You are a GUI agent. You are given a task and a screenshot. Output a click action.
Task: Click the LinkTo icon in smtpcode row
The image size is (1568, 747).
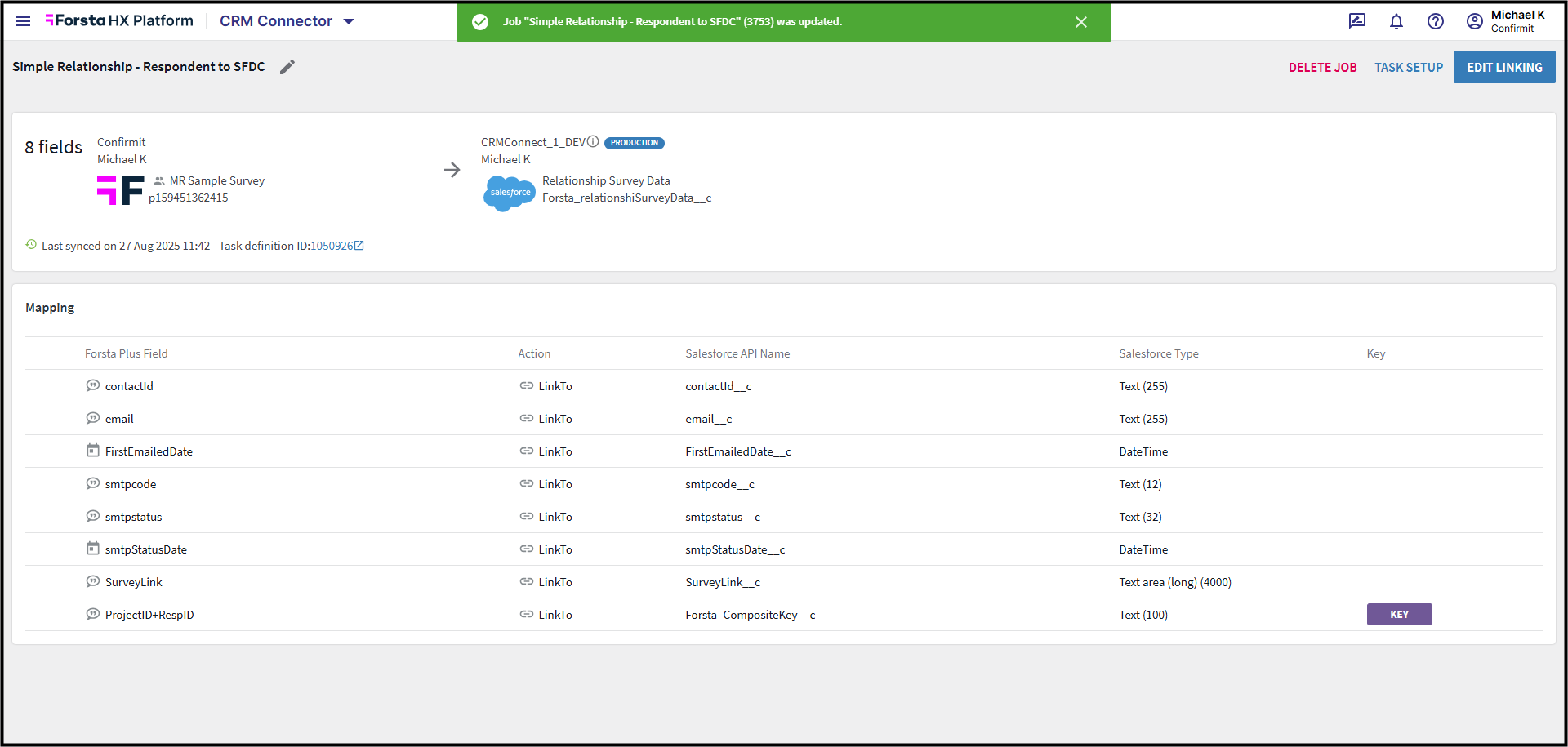coord(527,483)
